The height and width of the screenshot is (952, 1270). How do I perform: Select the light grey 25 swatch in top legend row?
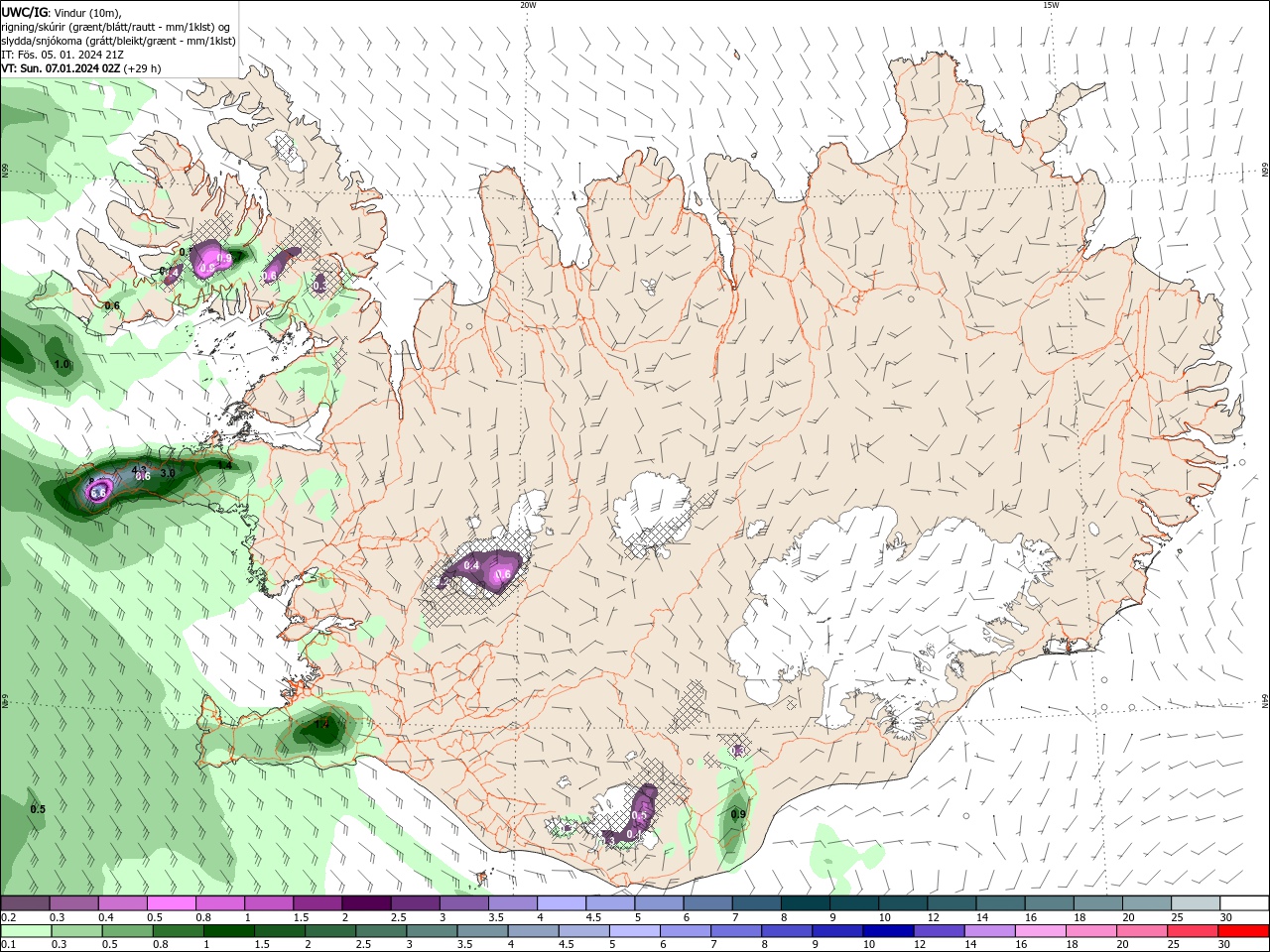tap(1196, 903)
